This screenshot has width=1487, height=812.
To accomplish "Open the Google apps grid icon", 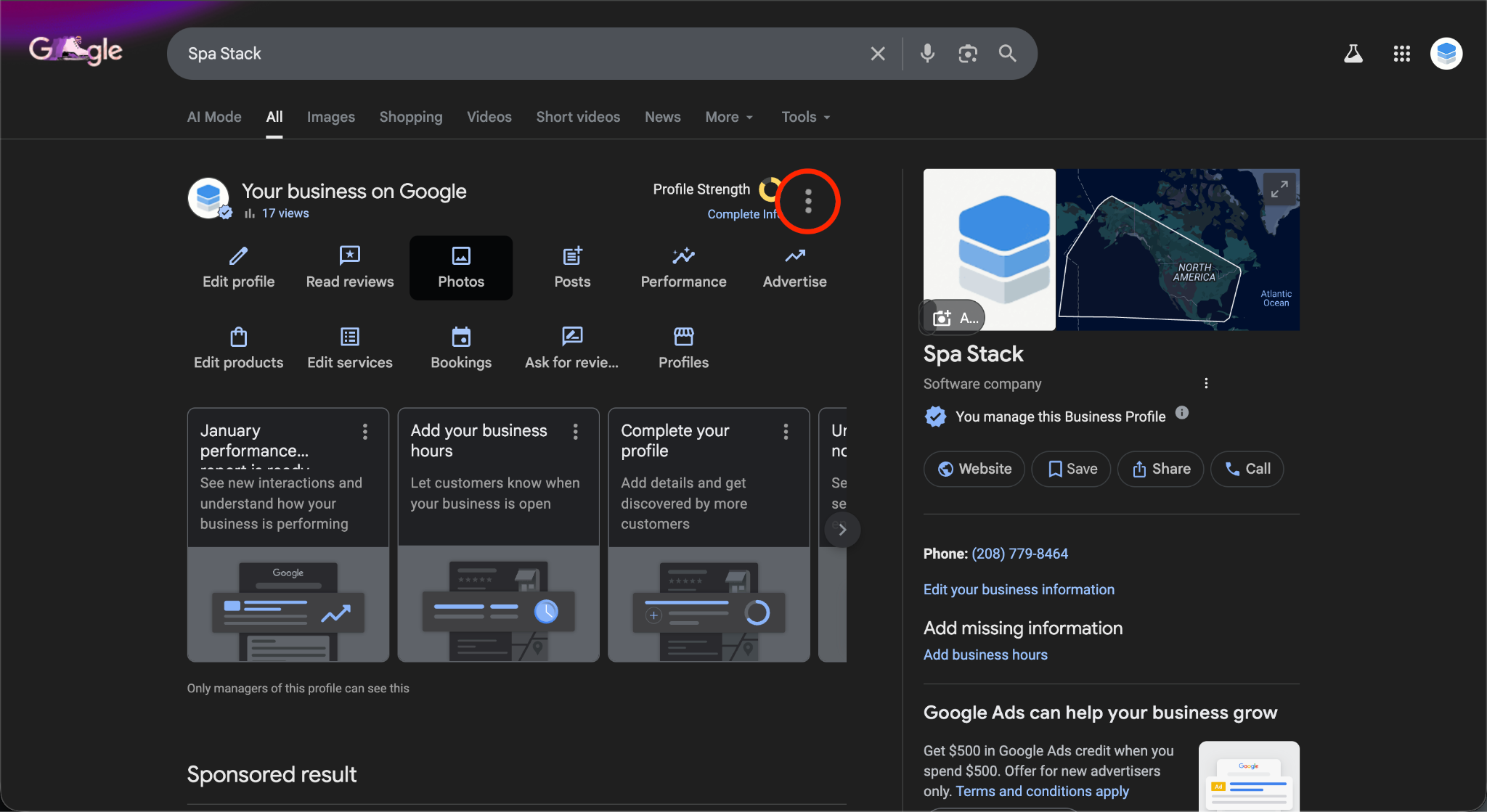I will coord(1401,53).
